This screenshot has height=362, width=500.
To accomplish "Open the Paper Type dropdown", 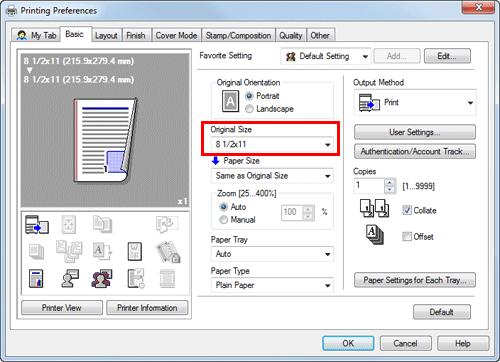I will click(x=272, y=285).
